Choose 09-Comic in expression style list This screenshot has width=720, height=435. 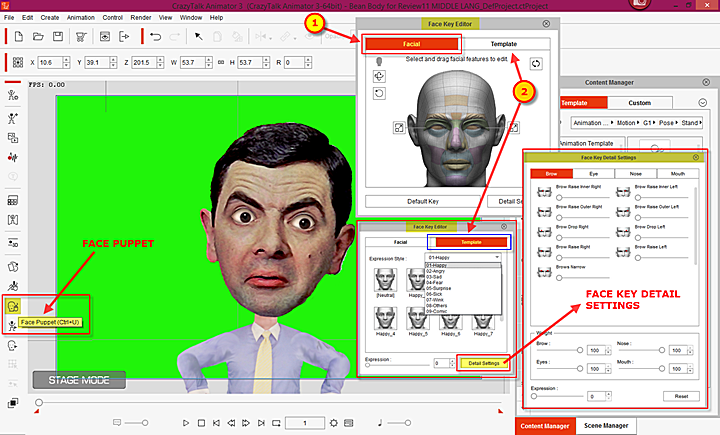[436, 311]
